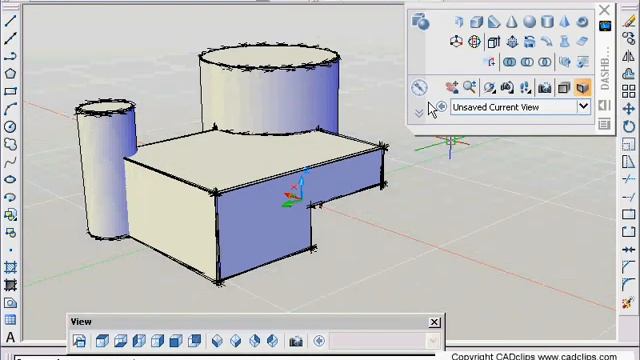Create a Box solid from dashboard
The width and height of the screenshot is (640, 360).
coord(476,22)
